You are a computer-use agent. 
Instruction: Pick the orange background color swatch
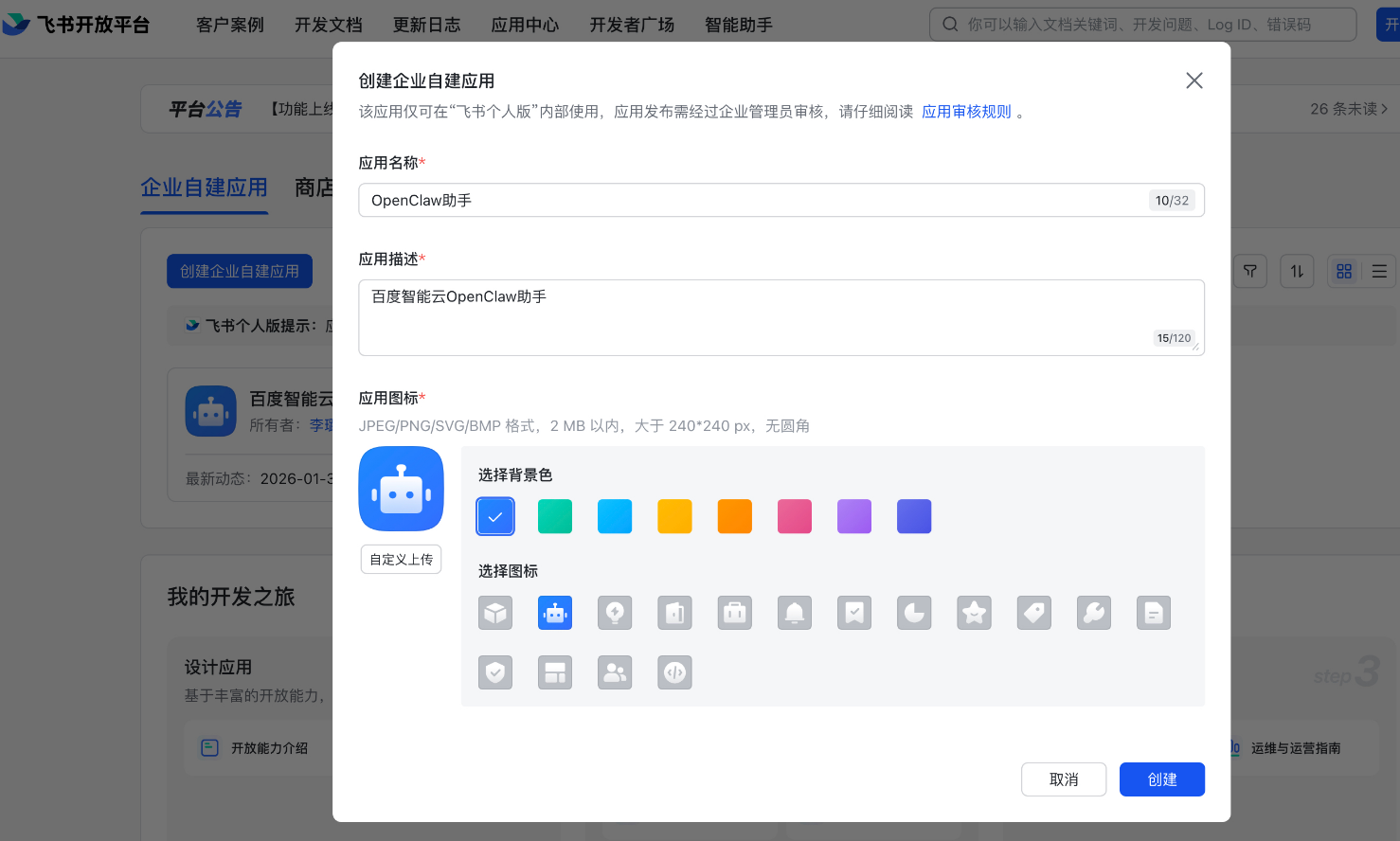734,517
